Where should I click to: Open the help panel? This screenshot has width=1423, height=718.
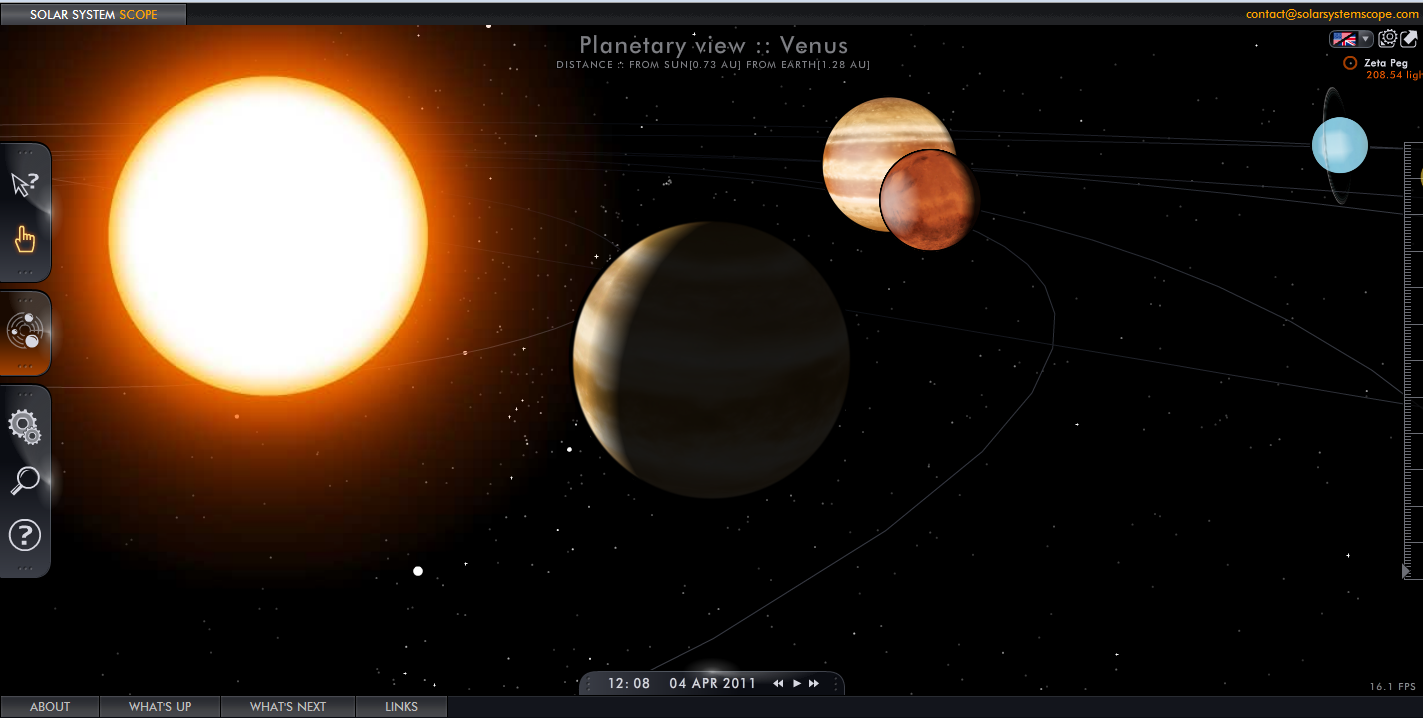coord(25,535)
